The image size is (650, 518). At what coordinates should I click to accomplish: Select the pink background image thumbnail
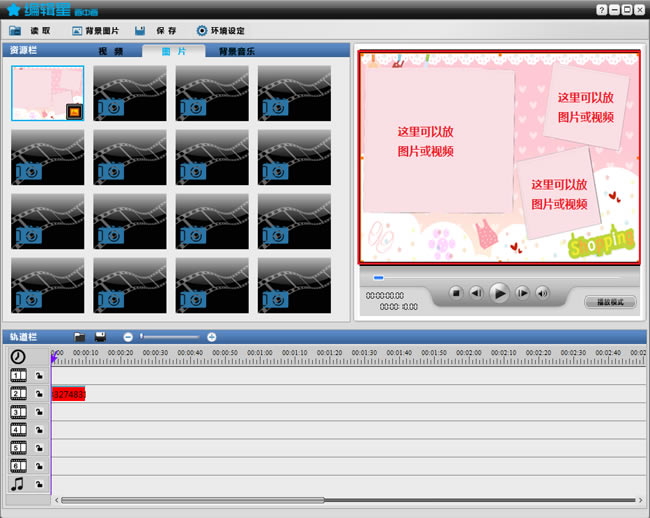(x=47, y=93)
